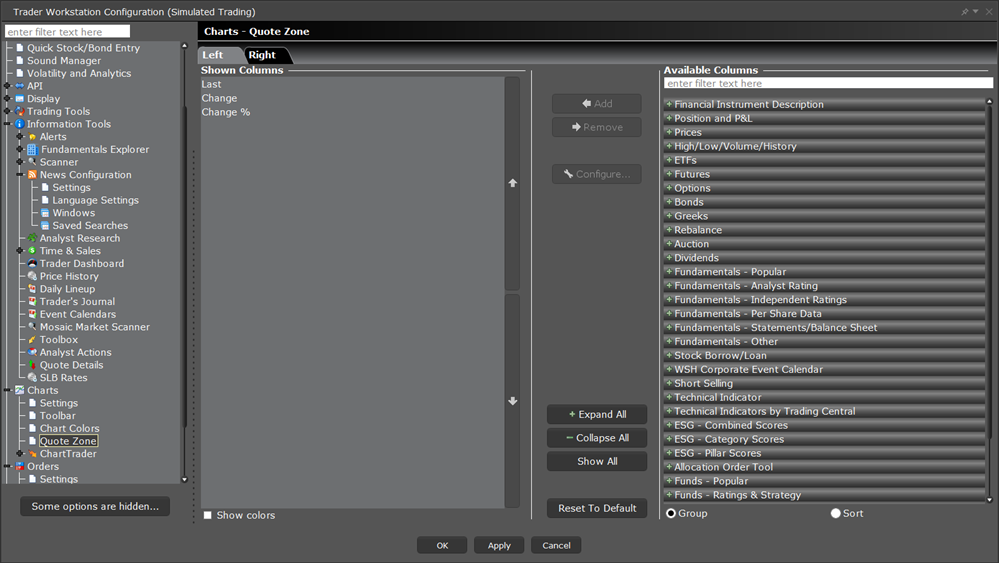Click the Available Columns filter field
Image resolution: width=999 pixels, height=563 pixels.
828,83
